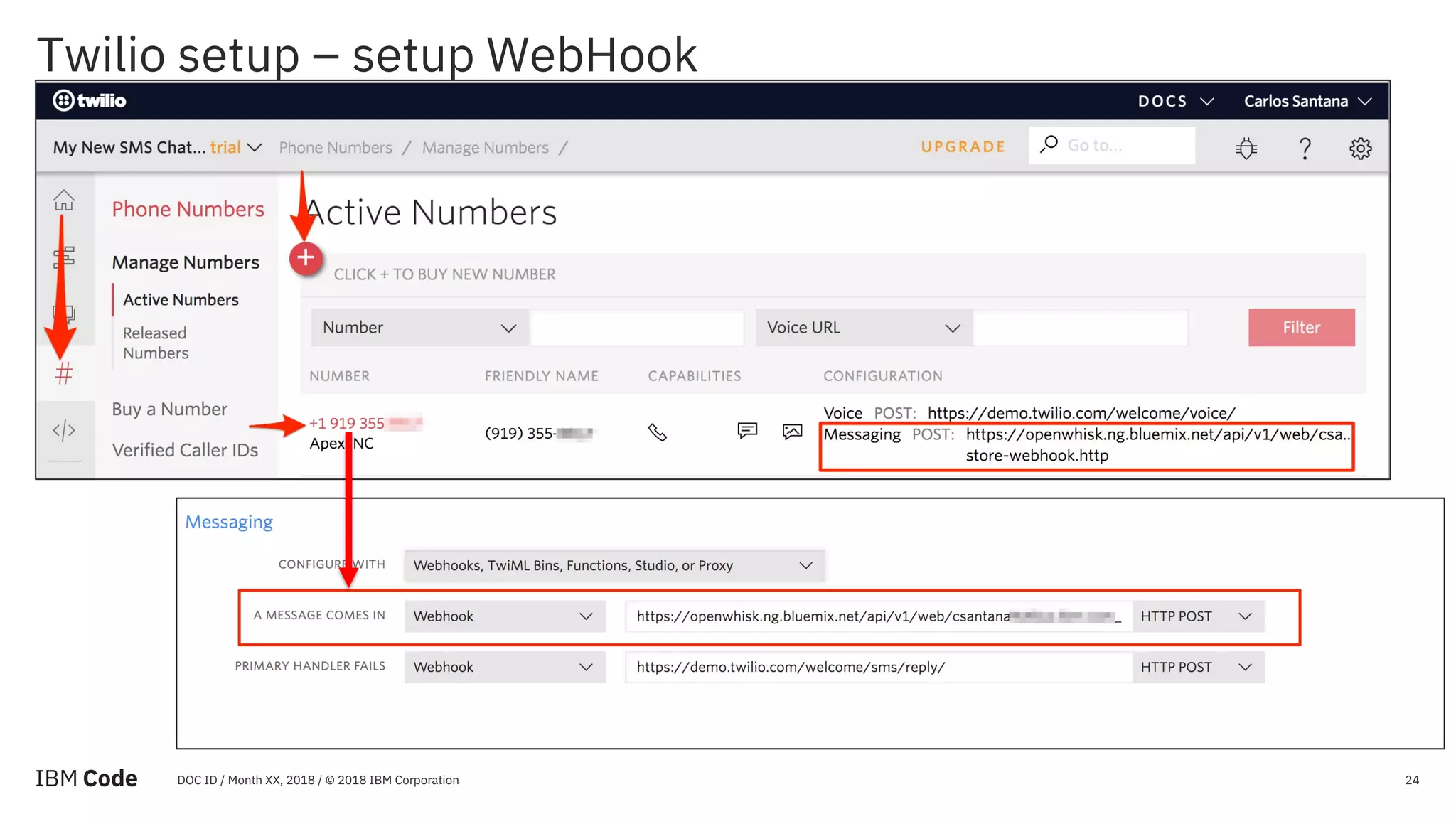The image size is (1456, 819).
Task: Click the Filter button
Action: (x=1301, y=328)
